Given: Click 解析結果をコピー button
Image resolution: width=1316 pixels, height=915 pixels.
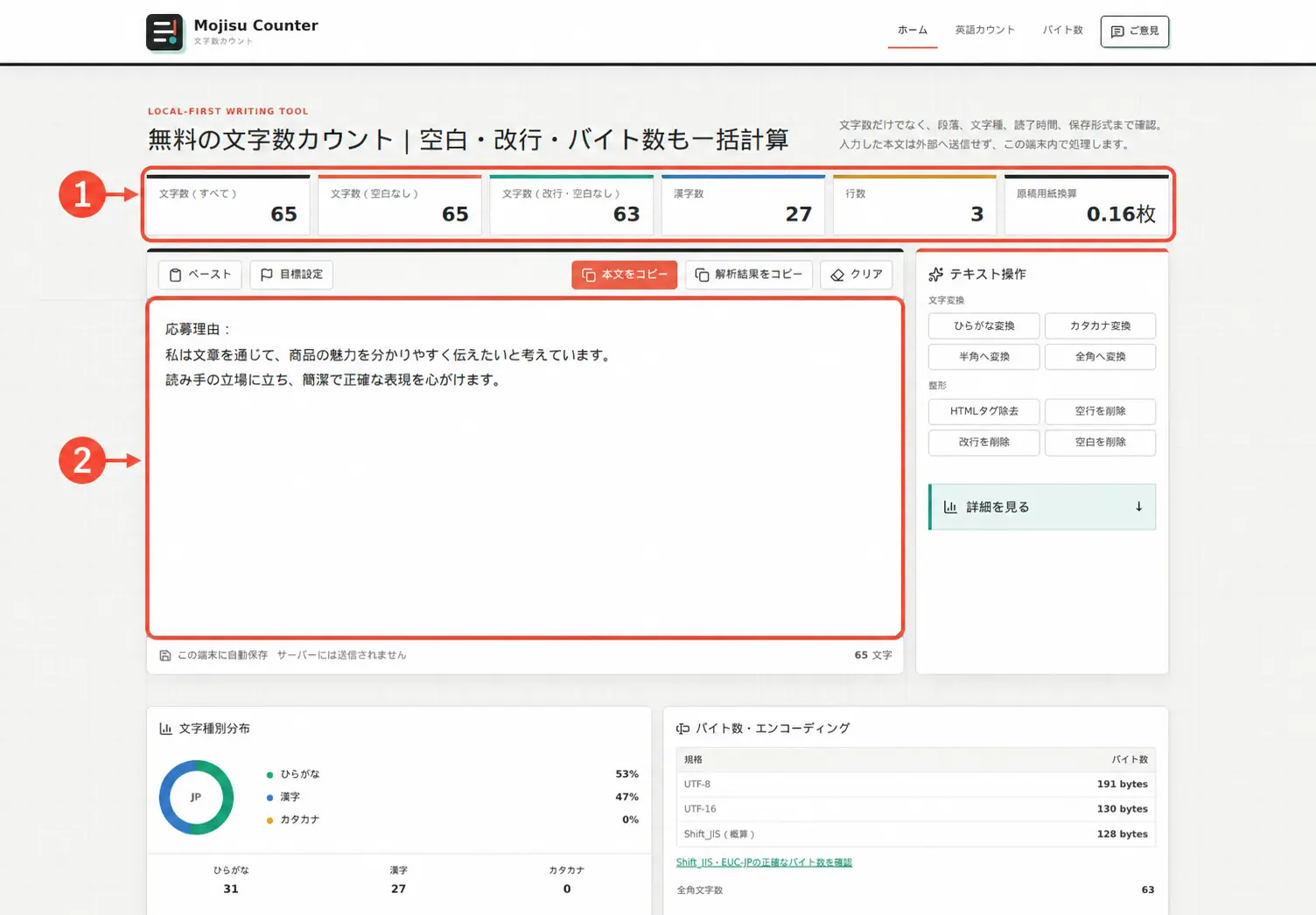Looking at the screenshot, I should (x=749, y=275).
